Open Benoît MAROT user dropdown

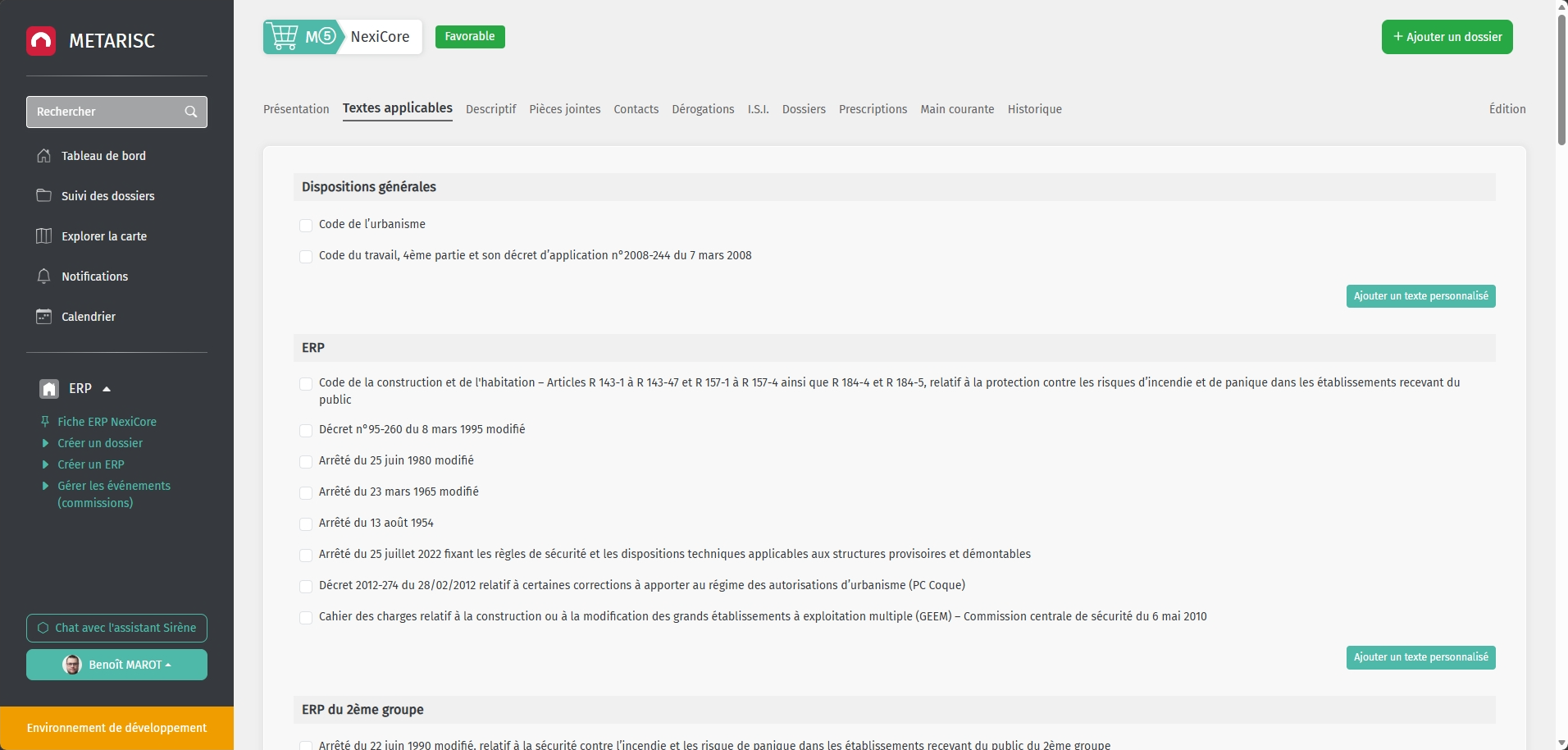pyautogui.click(x=116, y=665)
